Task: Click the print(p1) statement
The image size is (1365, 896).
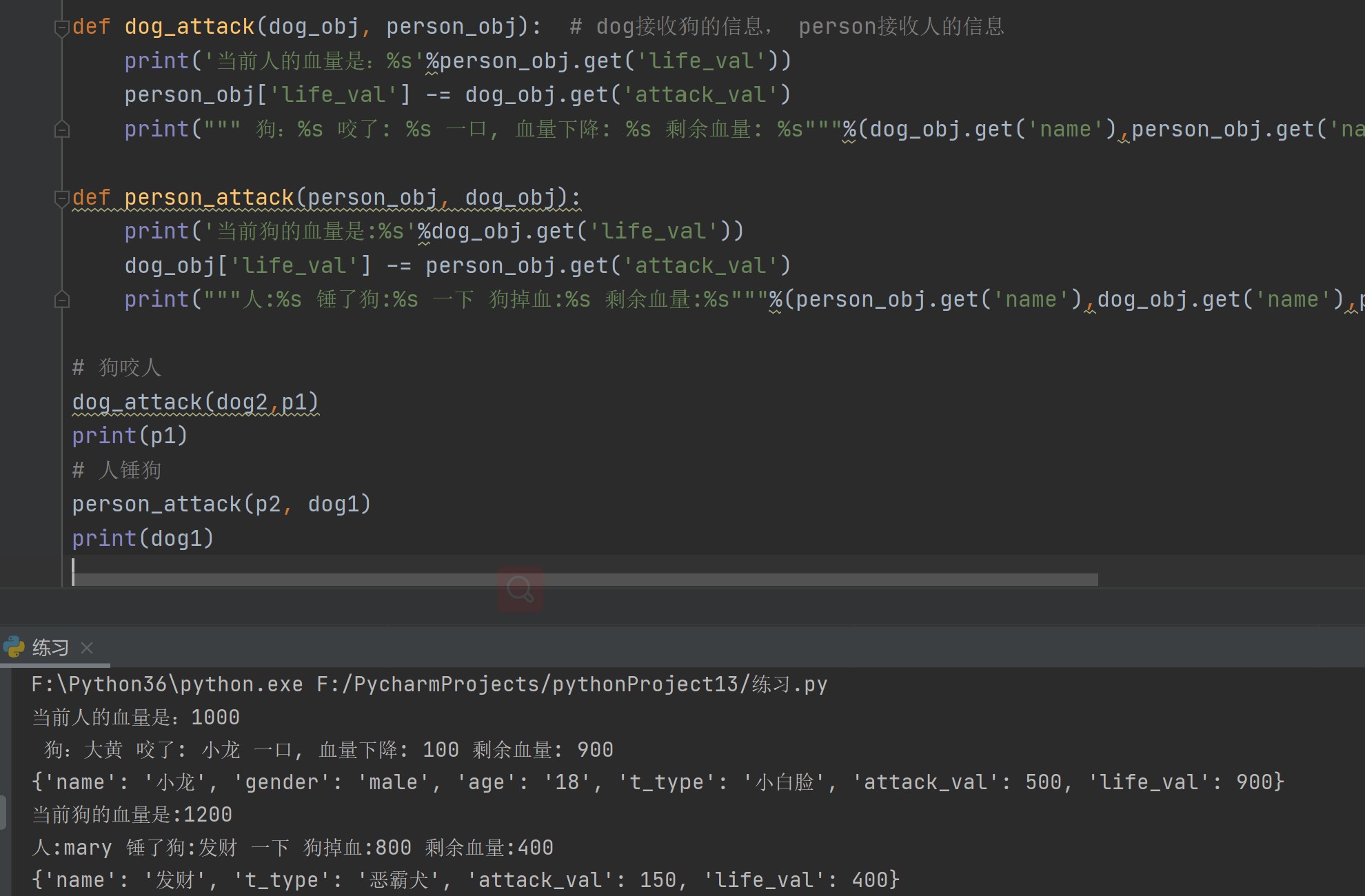Action: pyautogui.click(x=130, y=436)
